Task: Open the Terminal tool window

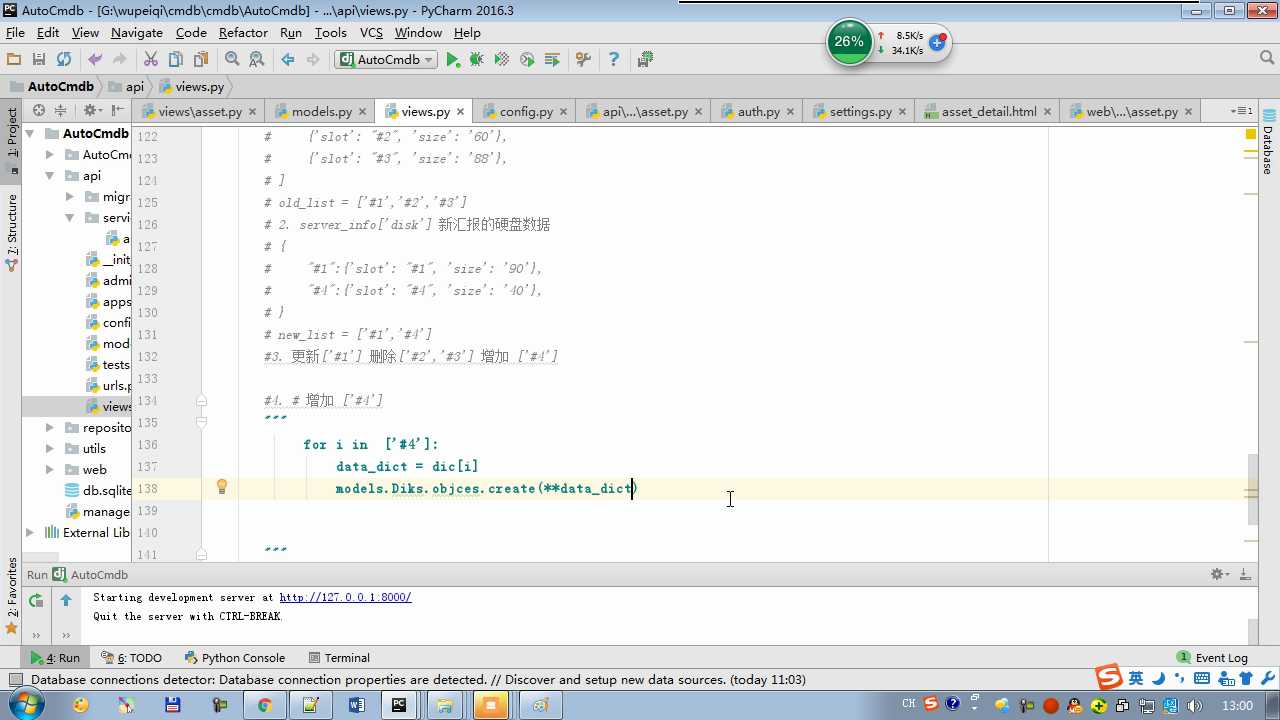Action: pyautogui.click(x=339, y=658)
